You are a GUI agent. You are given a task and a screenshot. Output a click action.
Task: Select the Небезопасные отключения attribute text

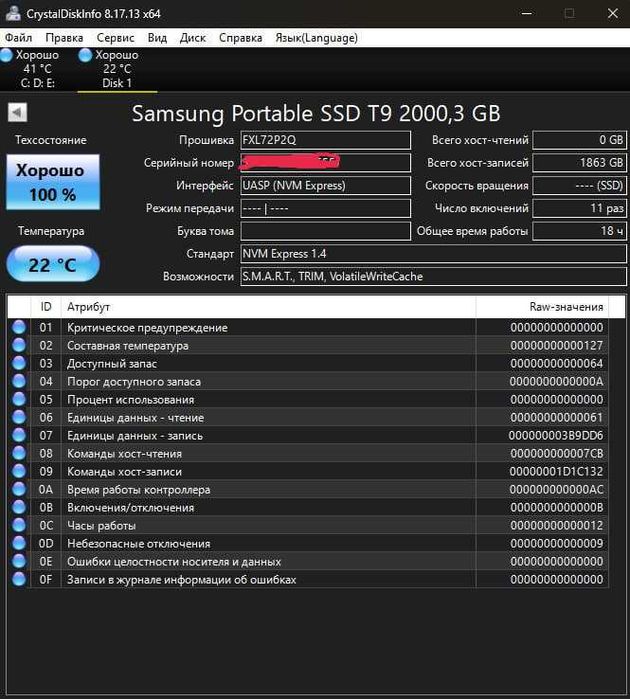(x=139, y=544)
